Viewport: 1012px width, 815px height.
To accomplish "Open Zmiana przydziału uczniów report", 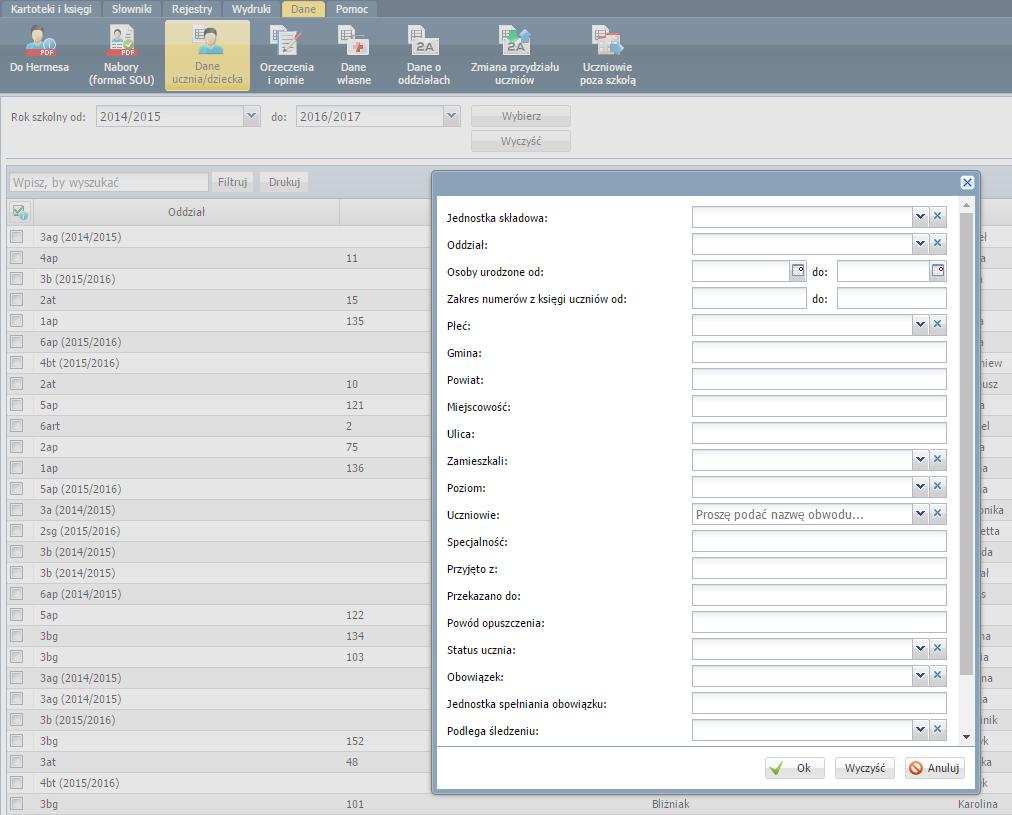I will (x=514, y=55).
